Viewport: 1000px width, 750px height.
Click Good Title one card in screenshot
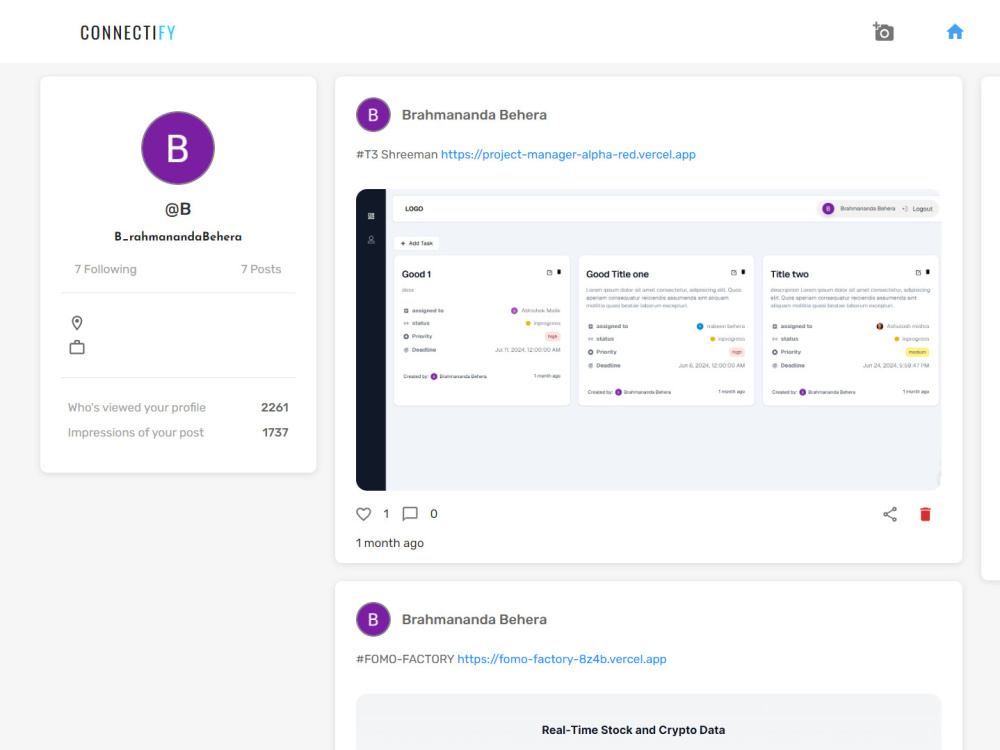point(666,330)
